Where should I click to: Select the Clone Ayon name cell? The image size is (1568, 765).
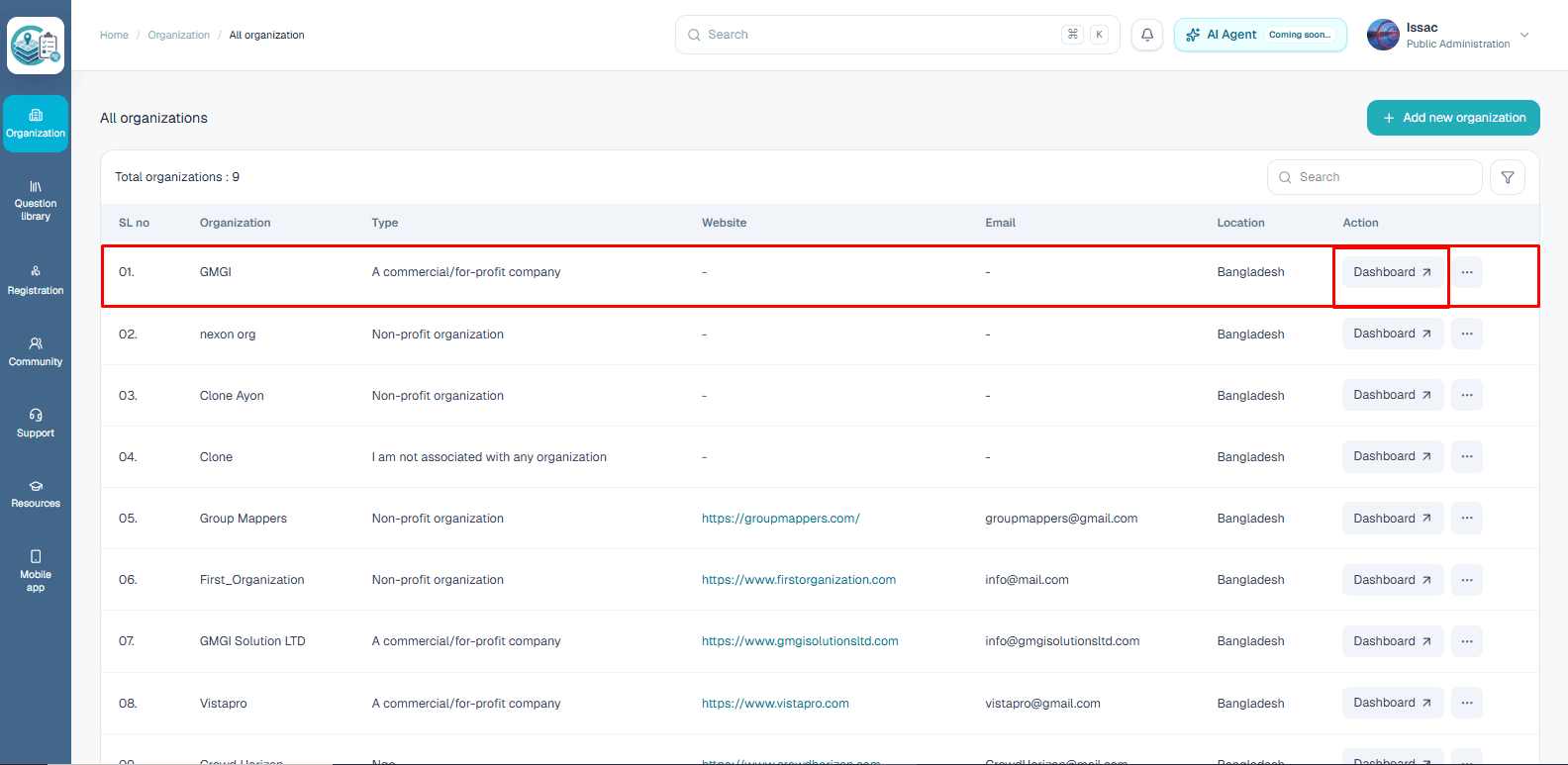point(232,396)
